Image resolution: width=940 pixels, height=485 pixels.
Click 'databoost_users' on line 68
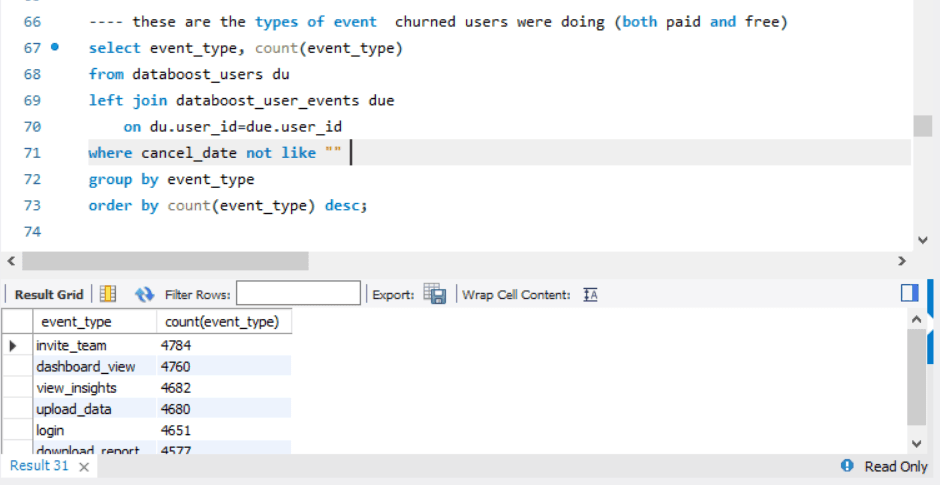pyautogui.click(x=197, y=74)
